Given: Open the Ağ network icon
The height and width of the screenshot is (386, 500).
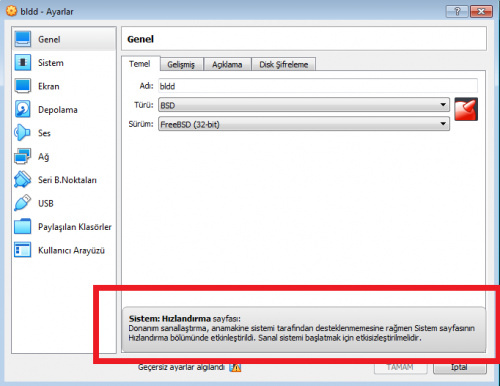Looking at the screenshot, I should tap(23, 156).
